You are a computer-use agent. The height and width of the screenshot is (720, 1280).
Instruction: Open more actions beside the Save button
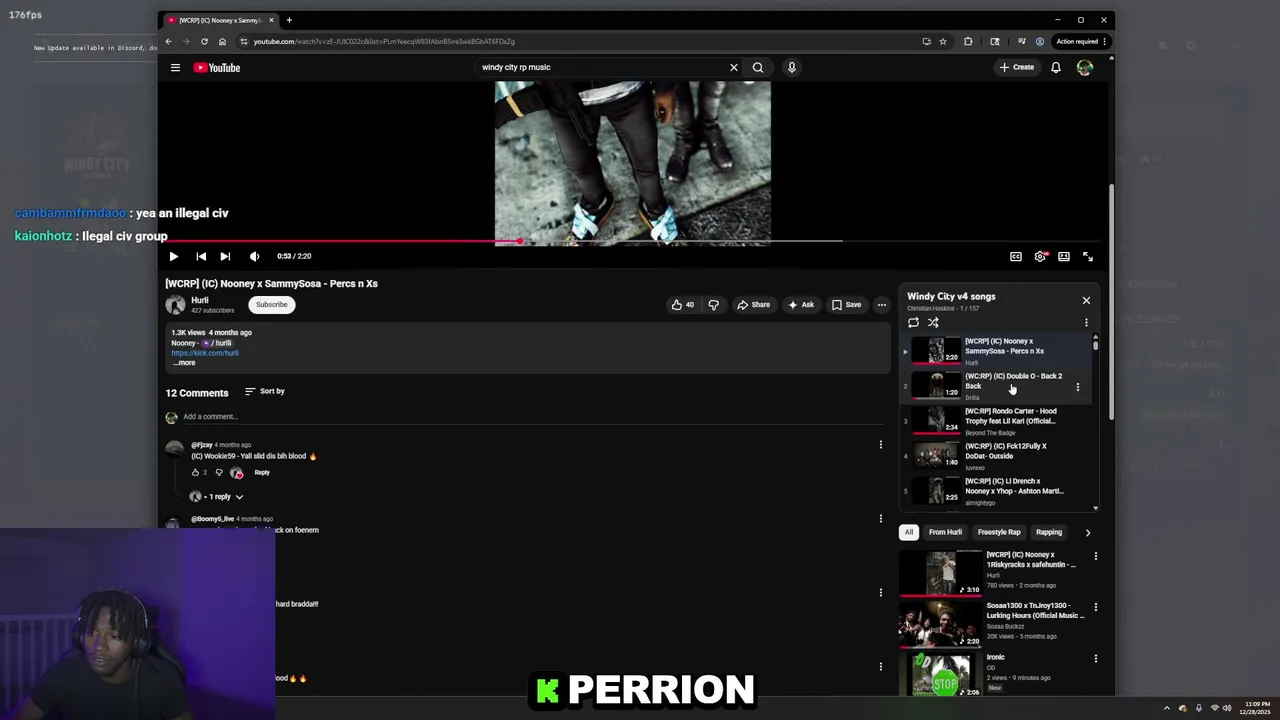click(x=881, y=305)
